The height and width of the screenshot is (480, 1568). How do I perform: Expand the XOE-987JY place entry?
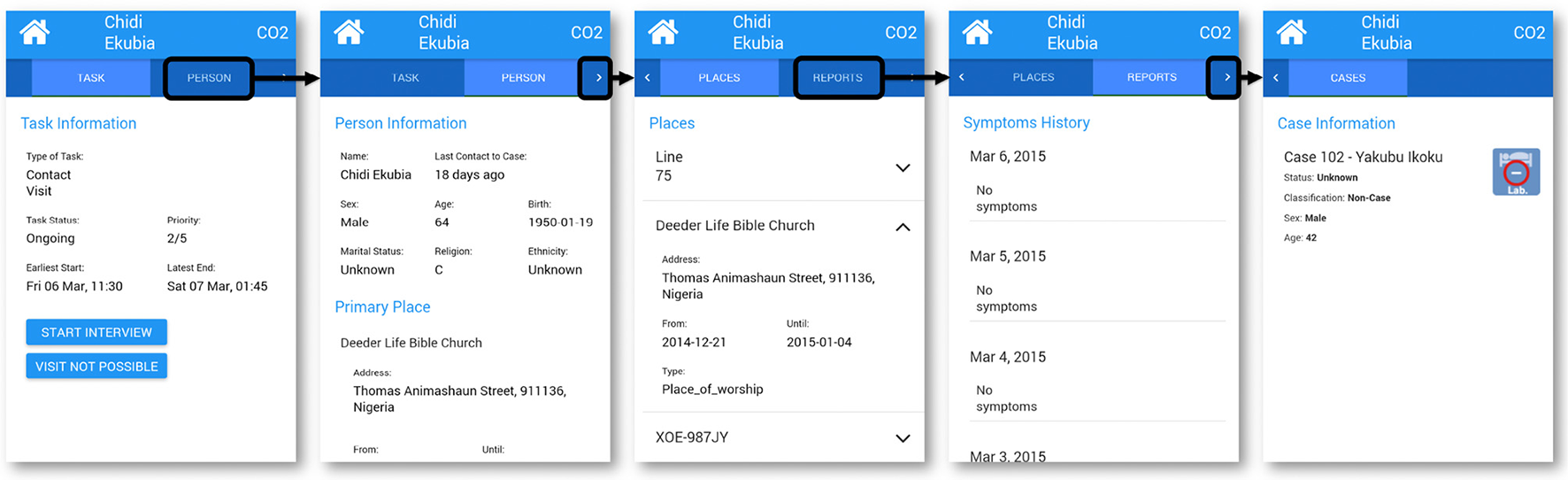click(903, 437)
